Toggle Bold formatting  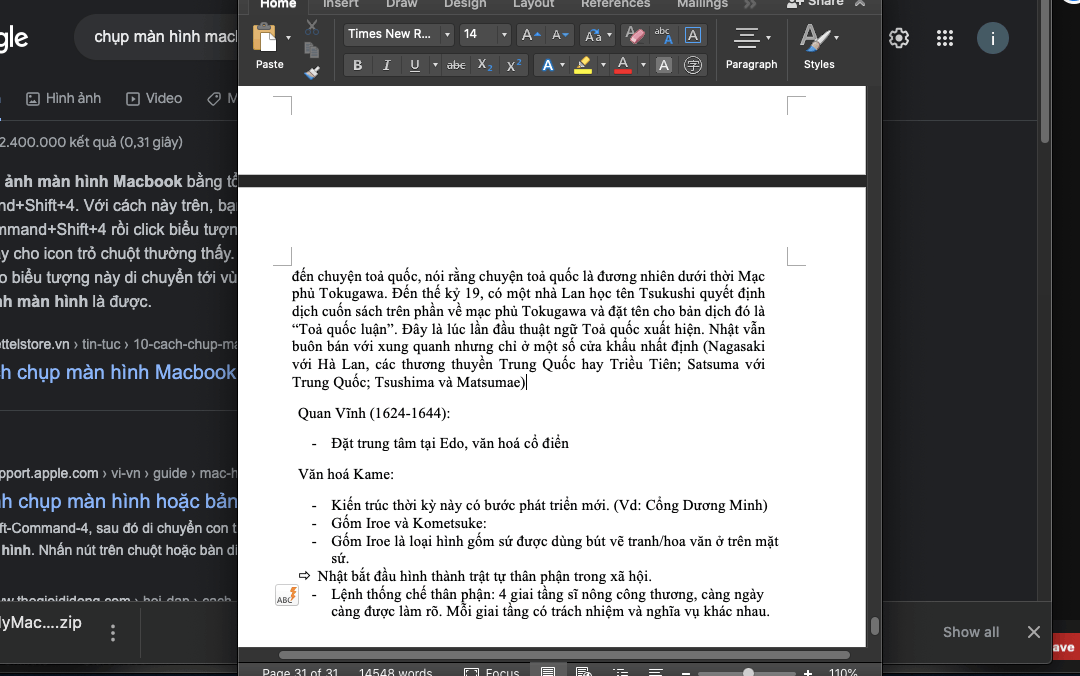point(357,65)
